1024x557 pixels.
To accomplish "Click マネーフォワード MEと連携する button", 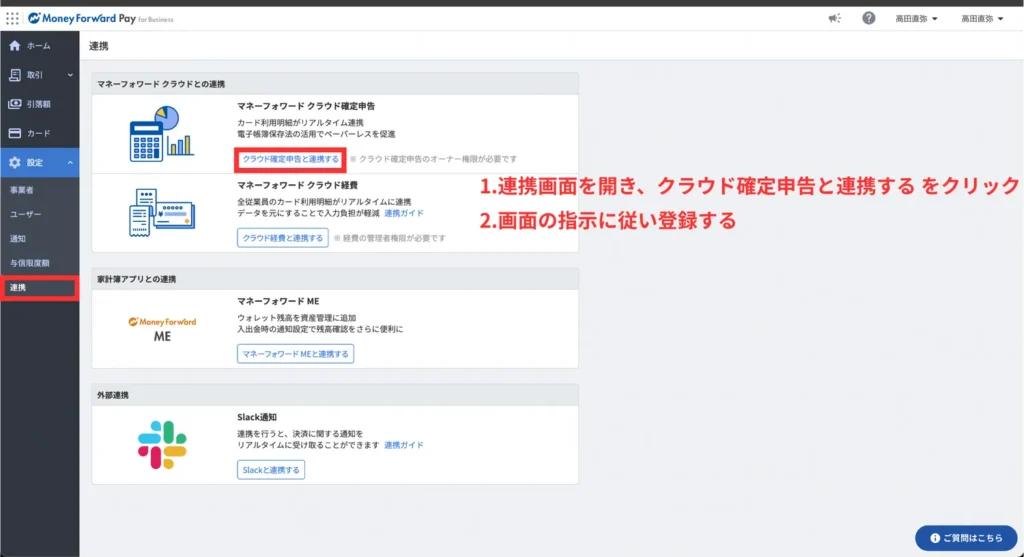I will pyautogui.click(x=295, y=354).
